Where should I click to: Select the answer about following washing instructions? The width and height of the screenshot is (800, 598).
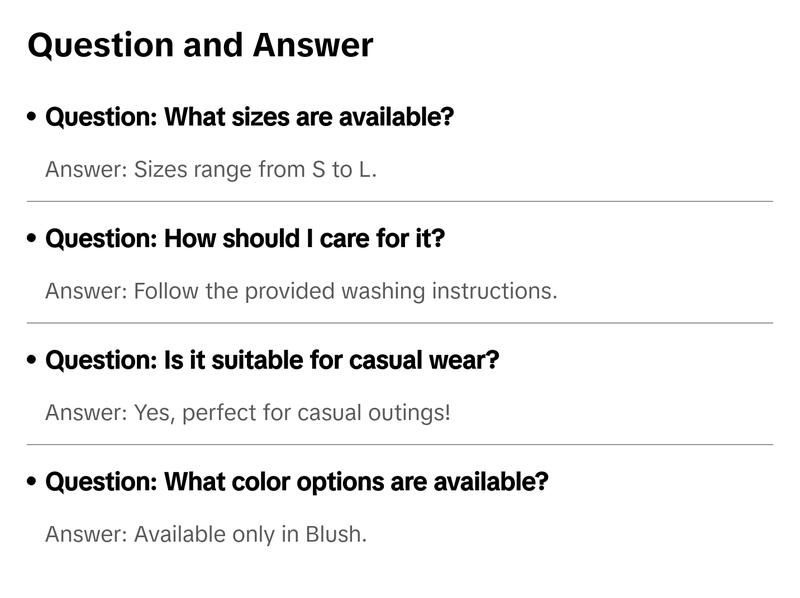point(301,291)
